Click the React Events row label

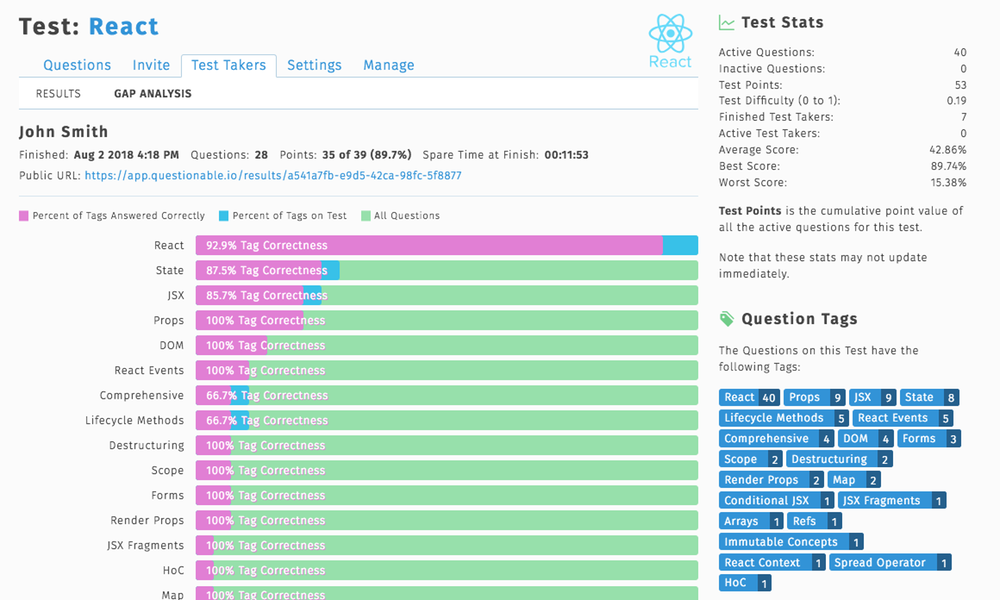click(x=149, y=370)
